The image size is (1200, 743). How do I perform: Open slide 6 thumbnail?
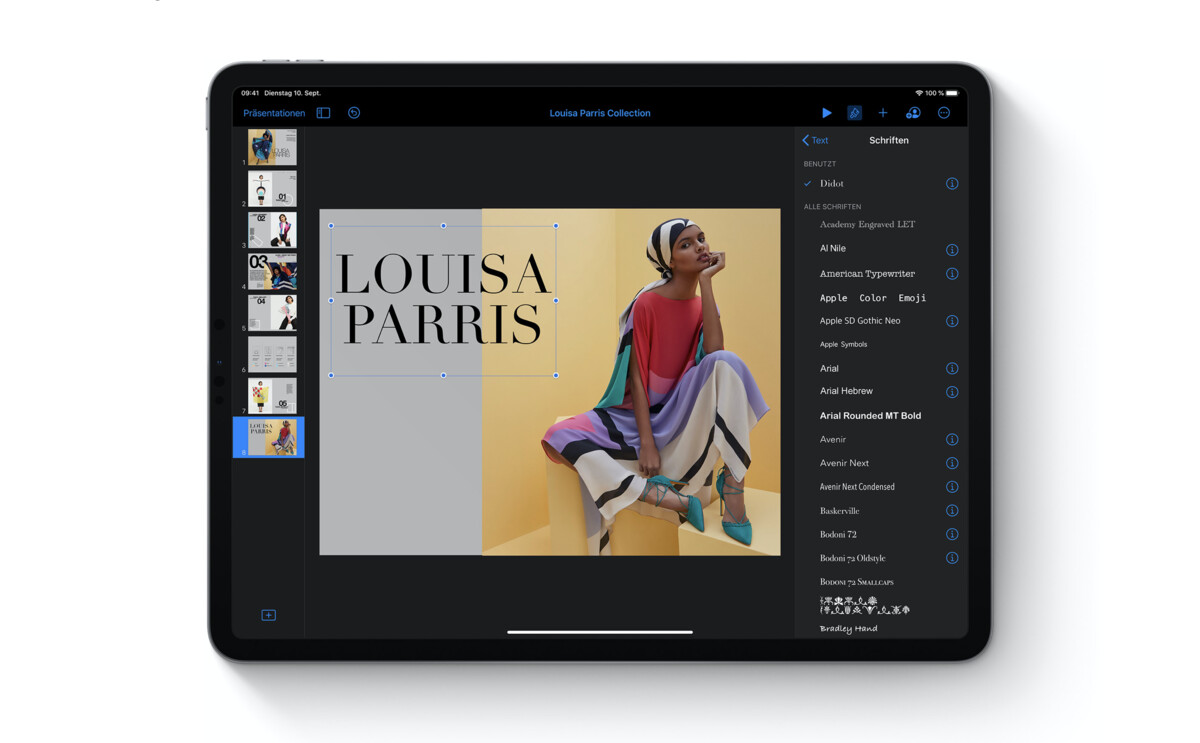point(272,354)
